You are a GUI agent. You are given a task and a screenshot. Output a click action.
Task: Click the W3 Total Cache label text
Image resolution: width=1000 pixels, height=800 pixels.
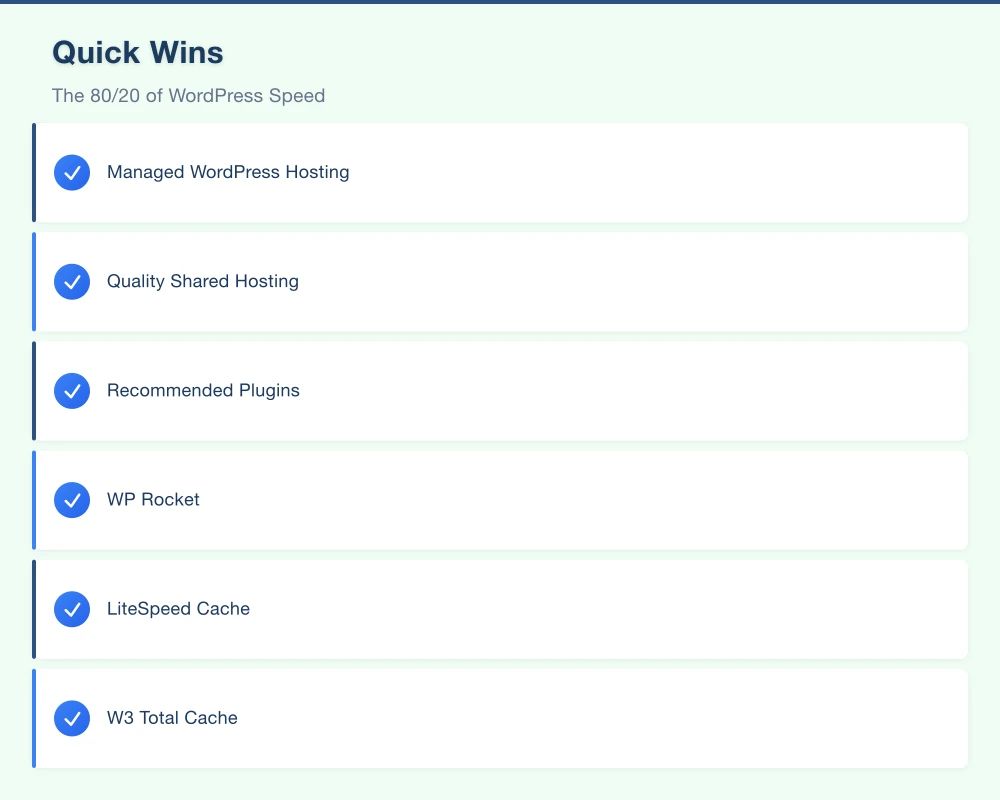click(x=172, y=718)
